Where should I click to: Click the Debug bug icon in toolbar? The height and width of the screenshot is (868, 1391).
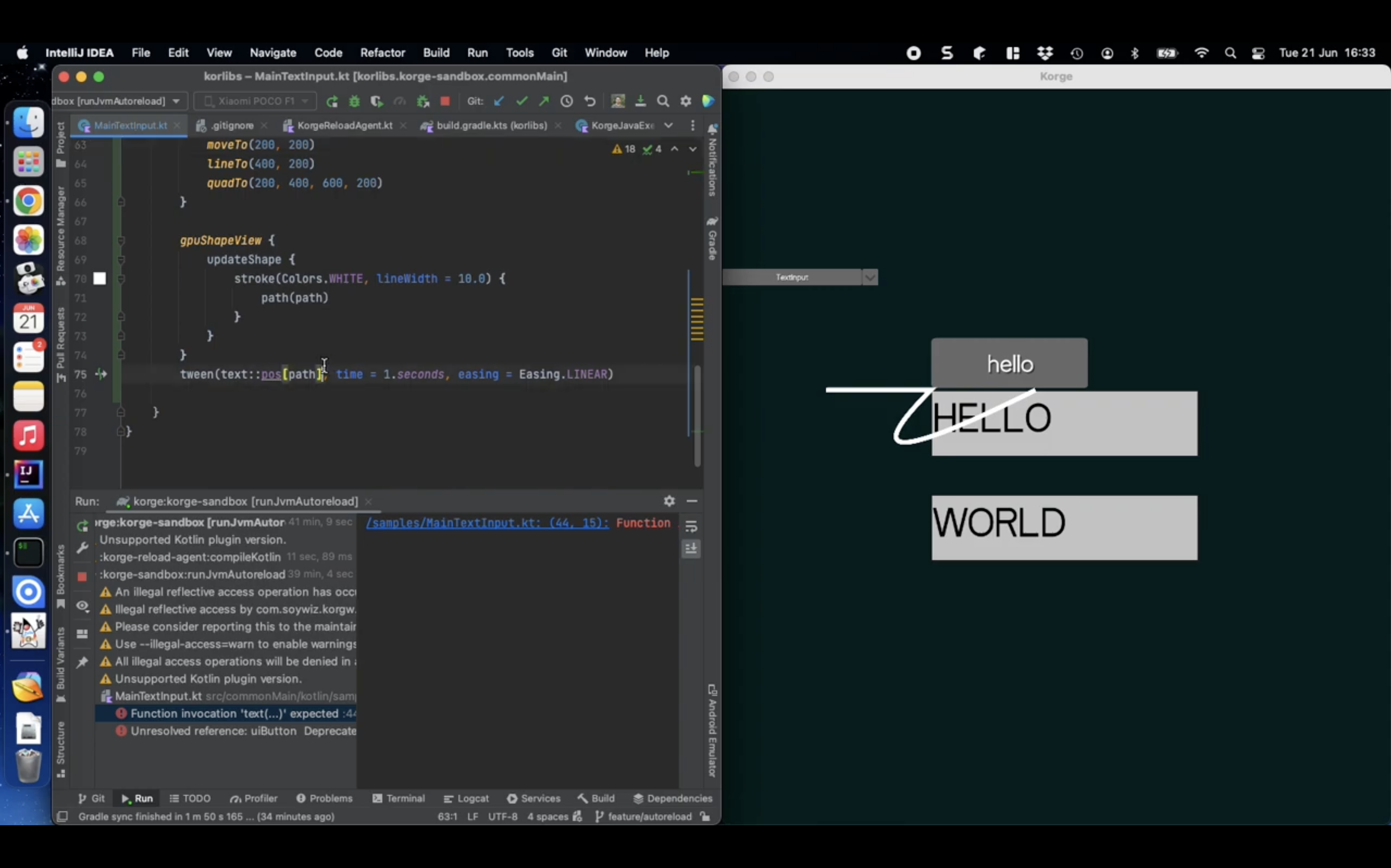(354, 102)
